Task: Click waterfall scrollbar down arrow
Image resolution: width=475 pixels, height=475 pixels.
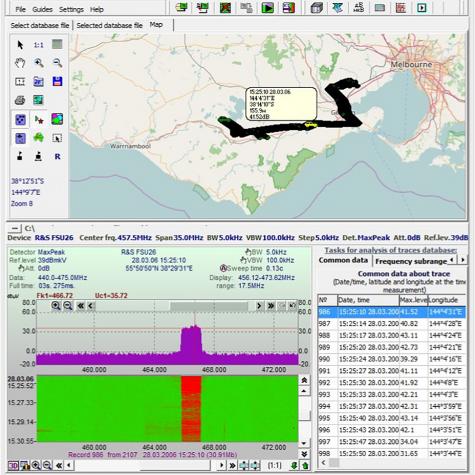Action: [x=304, y=443]
